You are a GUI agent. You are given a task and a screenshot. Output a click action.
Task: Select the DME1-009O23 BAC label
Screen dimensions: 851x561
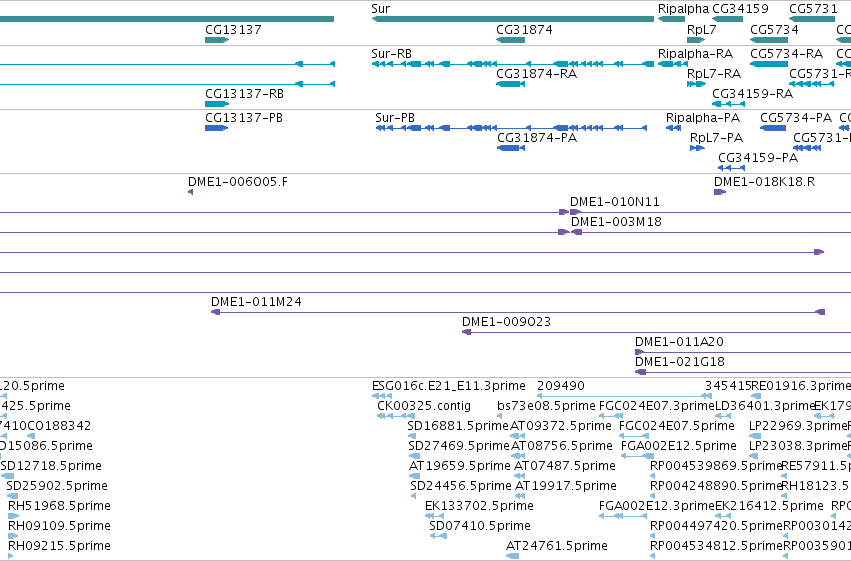(506, 322)
